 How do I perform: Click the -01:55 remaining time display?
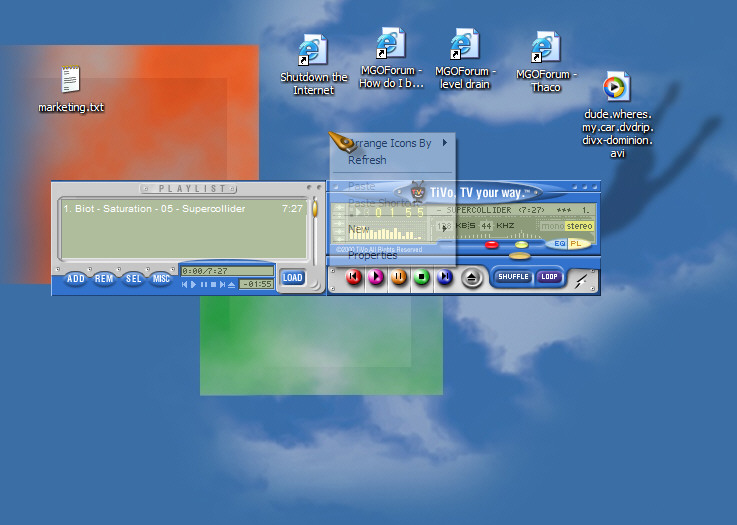click(x=256, y=284)
